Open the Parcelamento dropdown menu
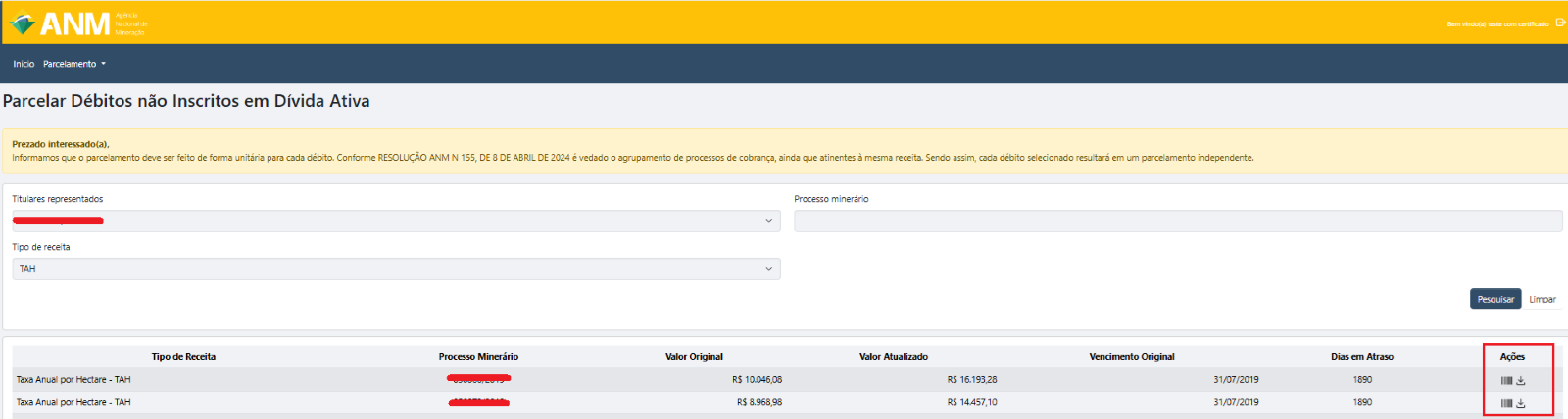 click(x=73, y=64)
